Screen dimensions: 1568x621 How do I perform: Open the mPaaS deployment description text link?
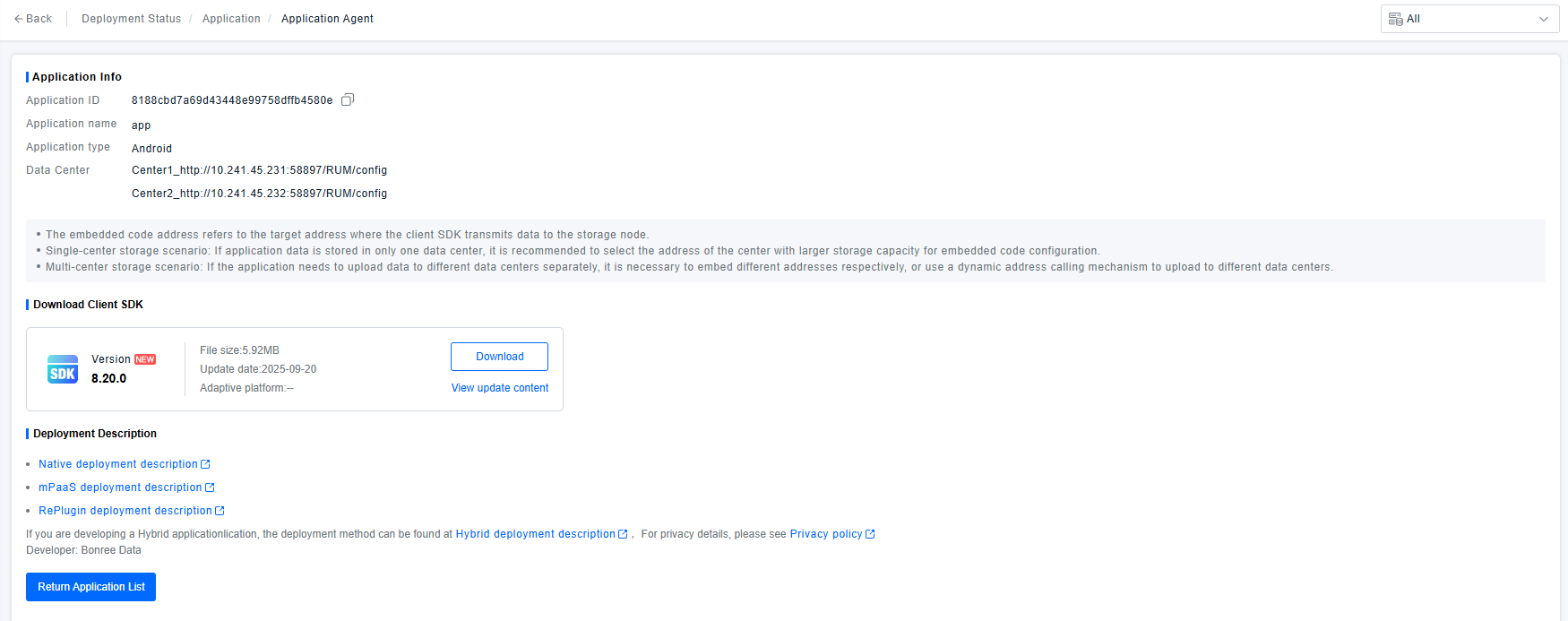pyautogui.click(x=120, y=487)
